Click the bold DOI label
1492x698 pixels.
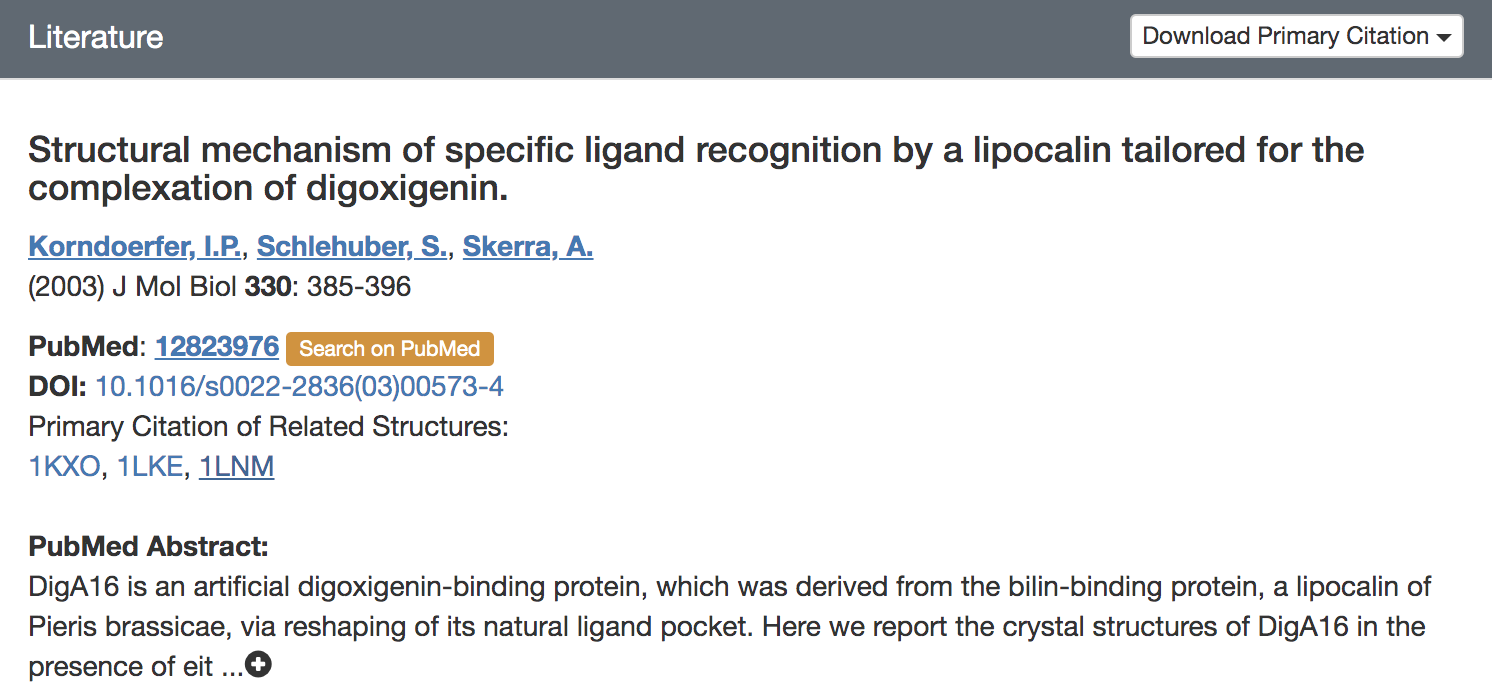pyautogui.click(x=57, y=387)
